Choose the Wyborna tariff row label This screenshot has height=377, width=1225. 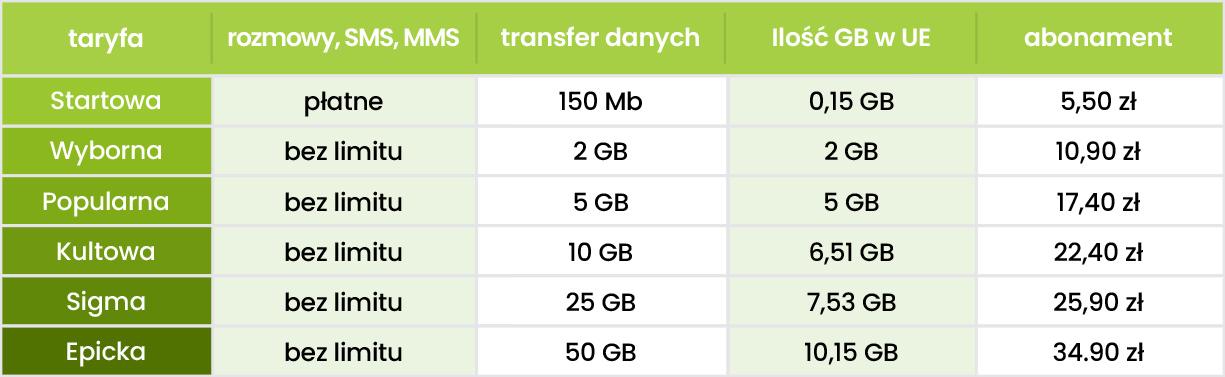pyautogui.click(x=106, y=152)
